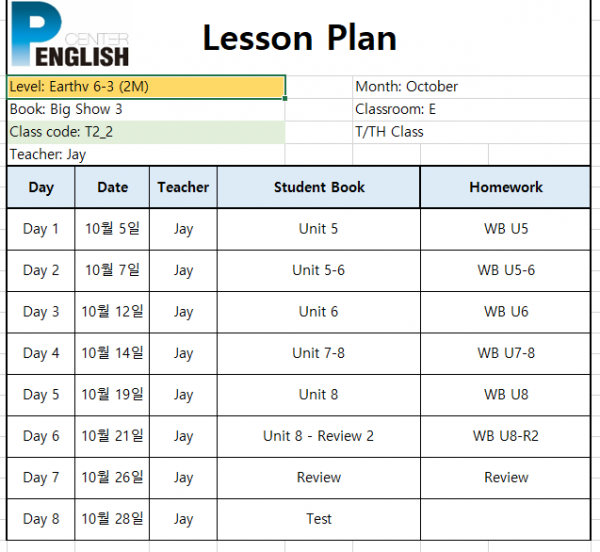The height and width of the screenshot is (552, 600).
Task: Click the Student Book column header
Action: point(318,187)
